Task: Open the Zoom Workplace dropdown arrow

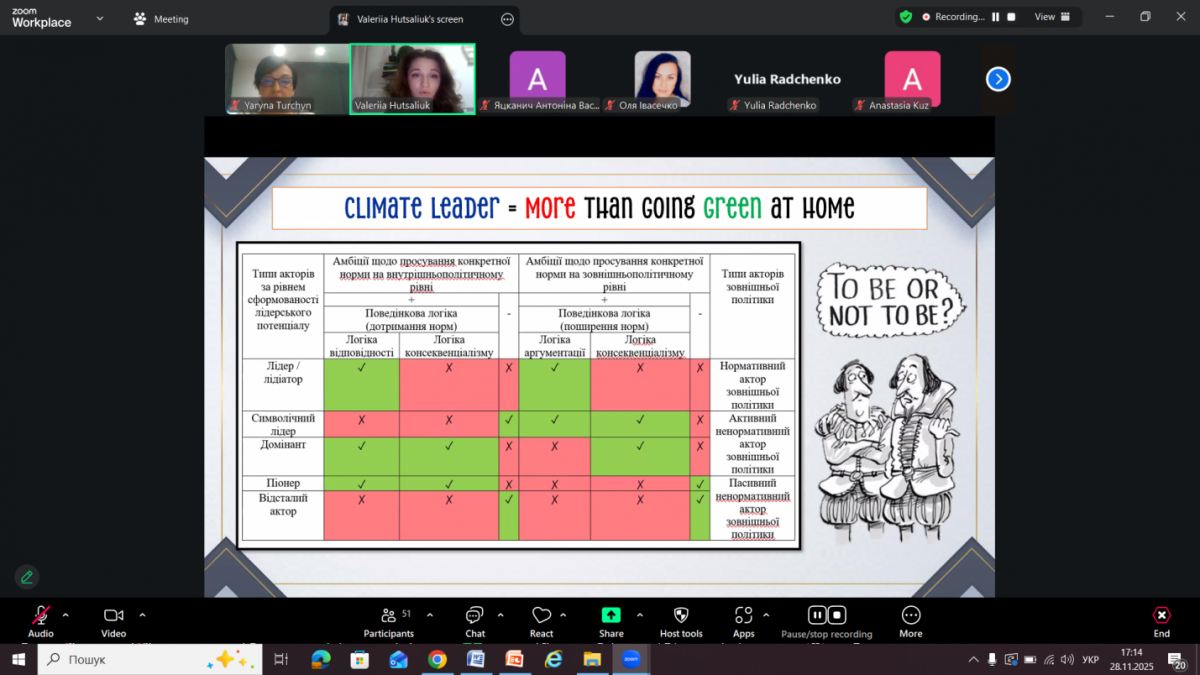Action: click(98, 18)
